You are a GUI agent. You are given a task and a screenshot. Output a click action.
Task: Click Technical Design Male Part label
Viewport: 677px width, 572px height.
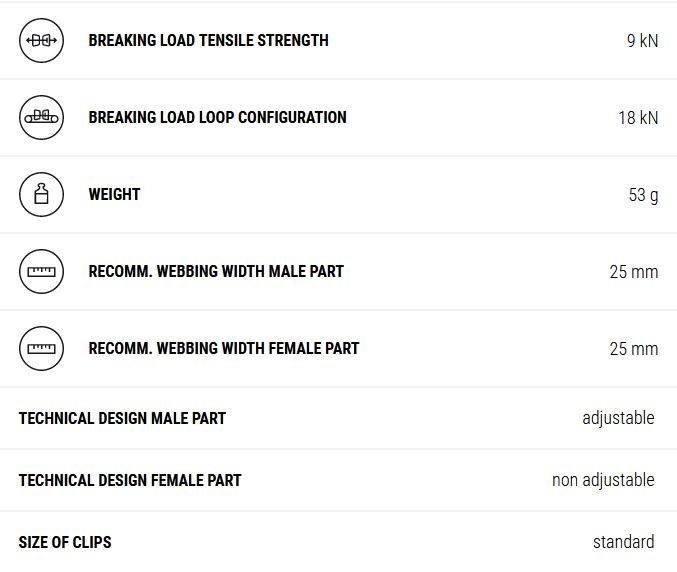122,418
